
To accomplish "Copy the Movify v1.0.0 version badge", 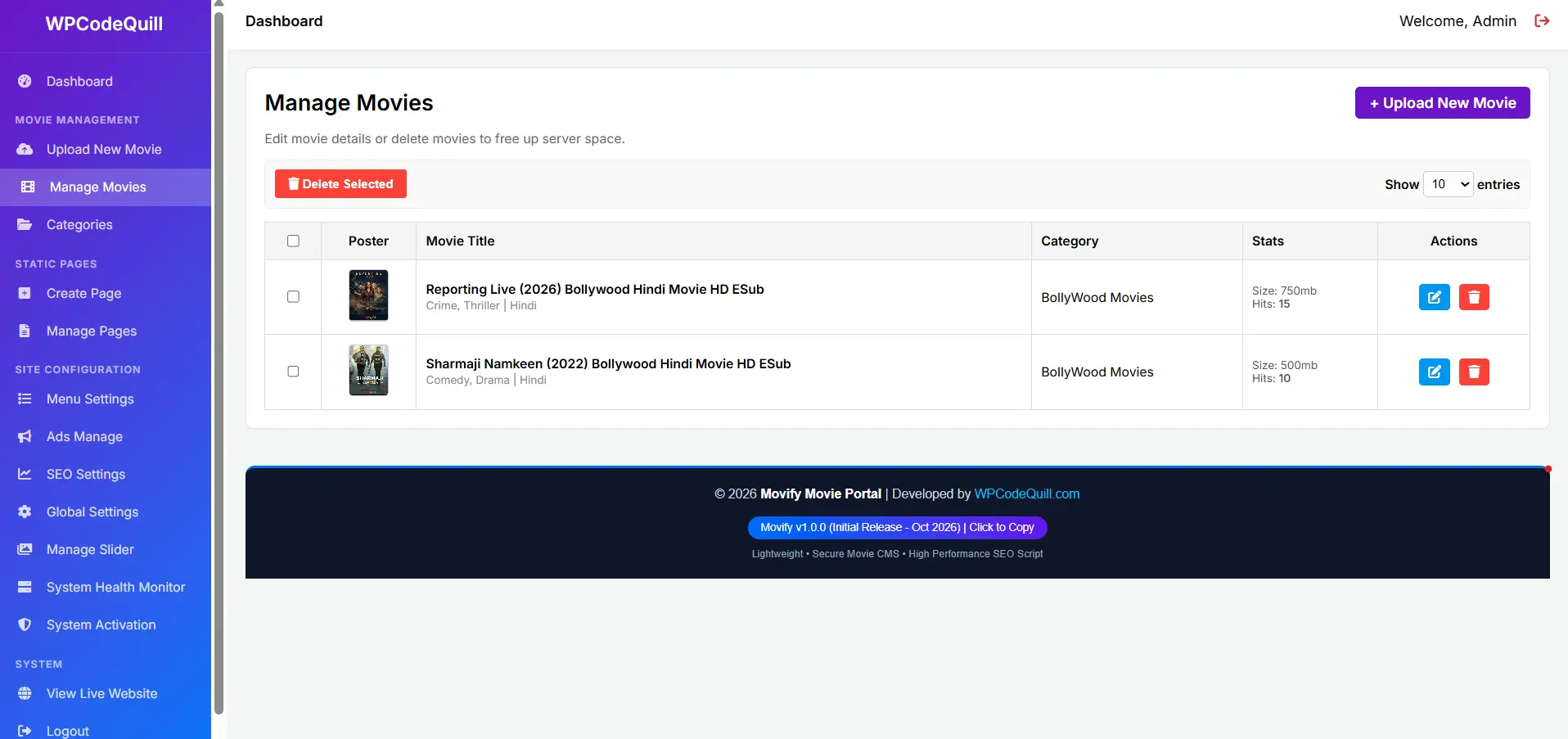I will (x=897, y=528).
